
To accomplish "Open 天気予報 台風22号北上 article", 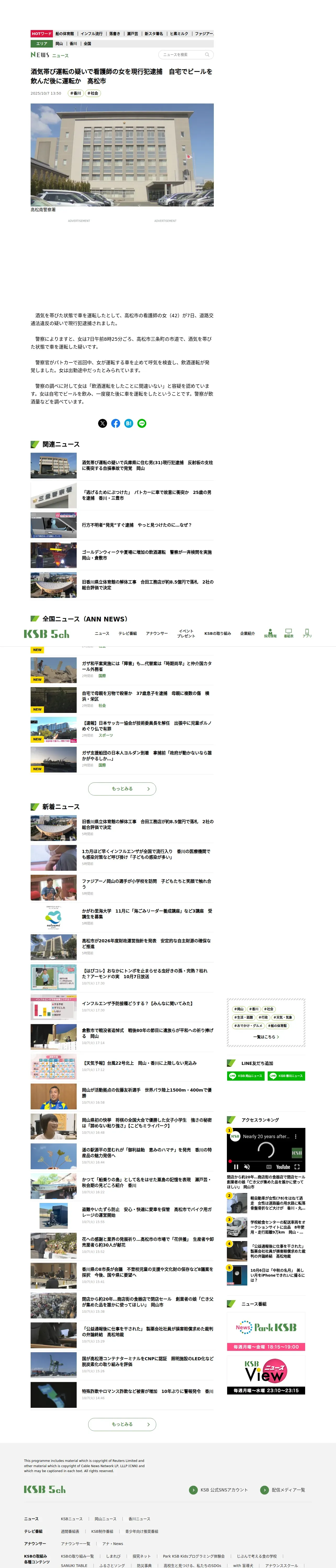I will (x=122, y=1067).
